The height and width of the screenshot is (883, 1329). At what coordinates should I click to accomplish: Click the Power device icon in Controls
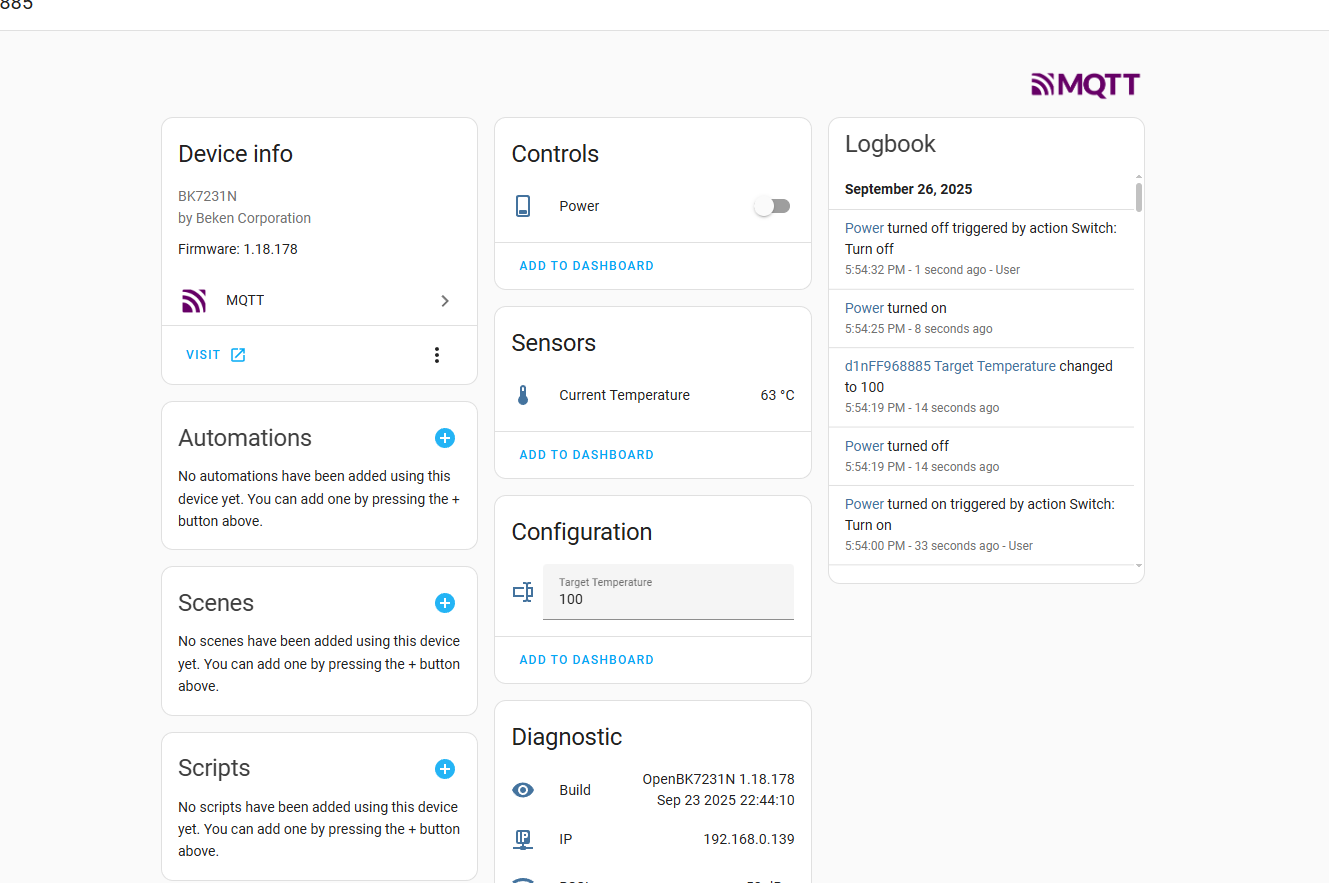pos(523,206)
